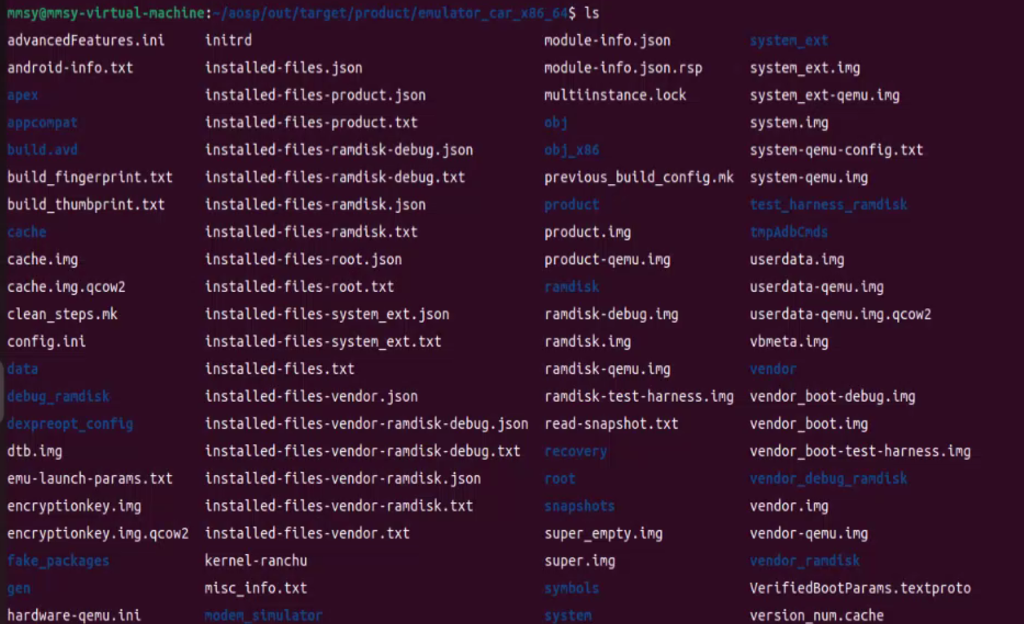
Task: Select the modem_simulator directory name
Action: [263, 615]
